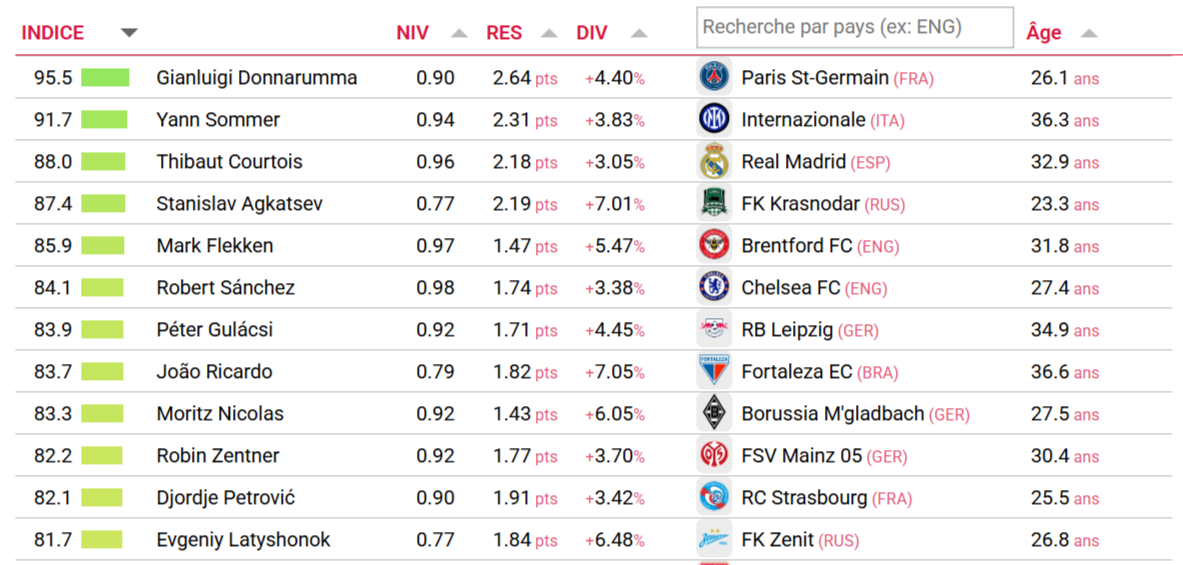Image resolution: width=1183 pixels, height=565 pixels.
Task: Focus the country search field
Action: pos(854,28)
